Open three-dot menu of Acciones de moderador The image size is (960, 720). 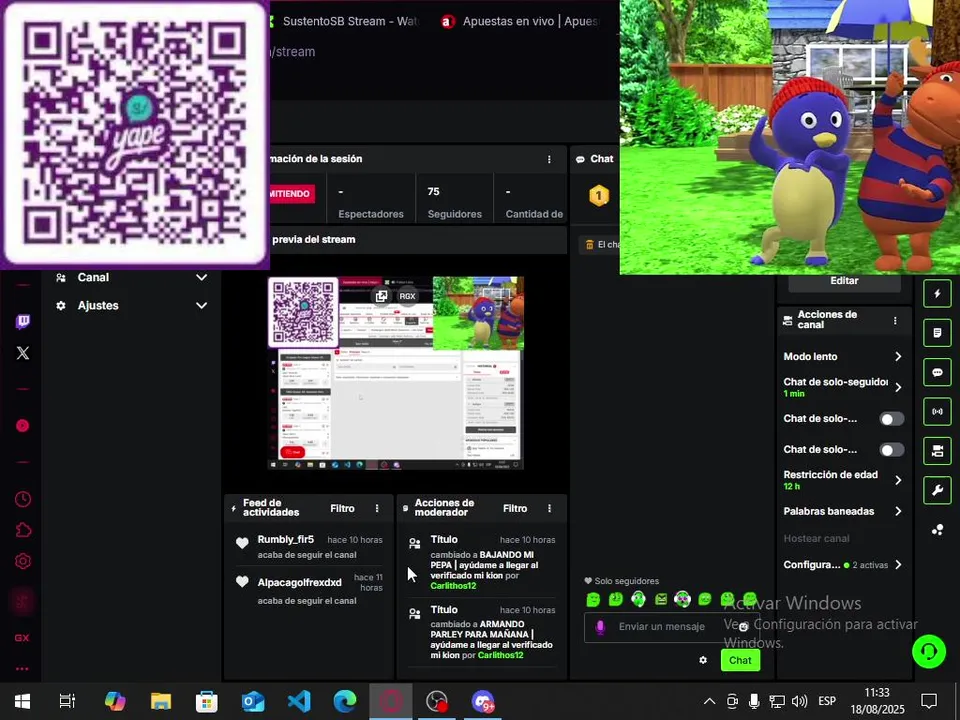click(x=550, y=508)
